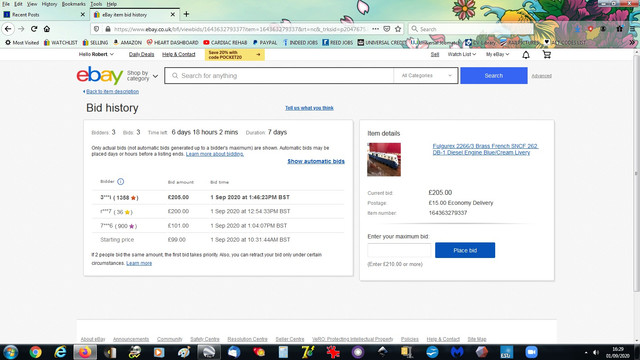Open All Categories combo box
The height and width of the screenshot is (360, 640).
(426, 76)
